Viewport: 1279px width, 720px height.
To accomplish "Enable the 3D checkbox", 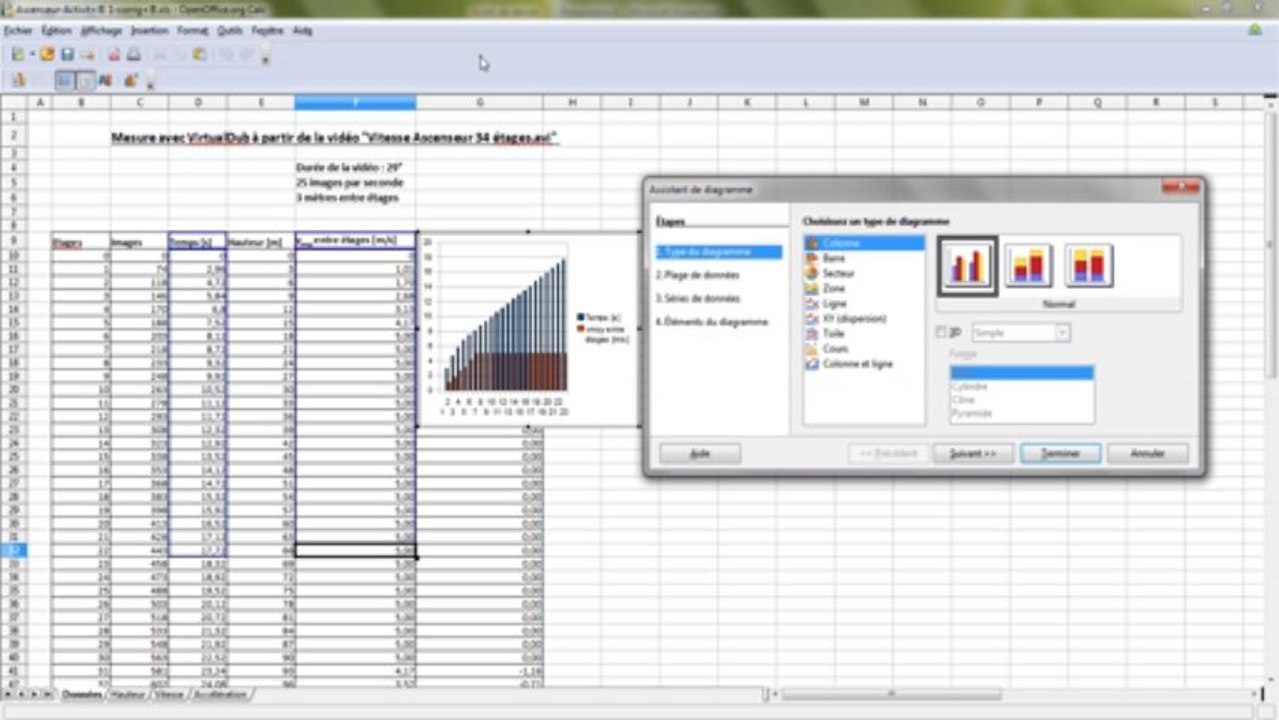I will (940, 332).
